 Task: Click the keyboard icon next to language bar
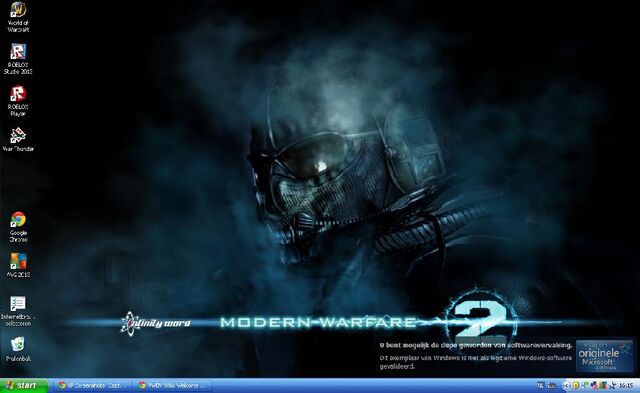[552, 385]
